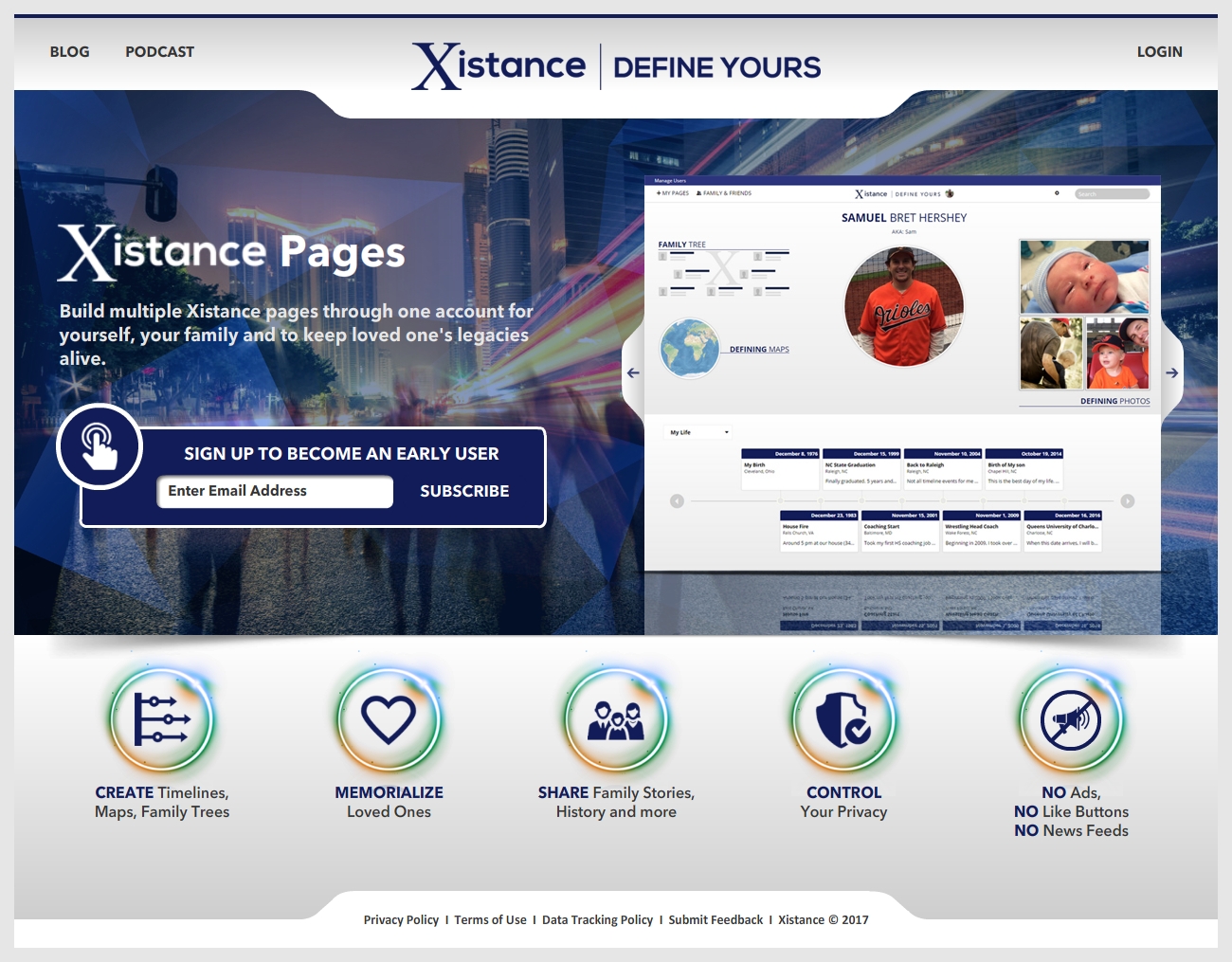
Task: Click the Create timelines feature icon
Action: (x=162, y=719)
